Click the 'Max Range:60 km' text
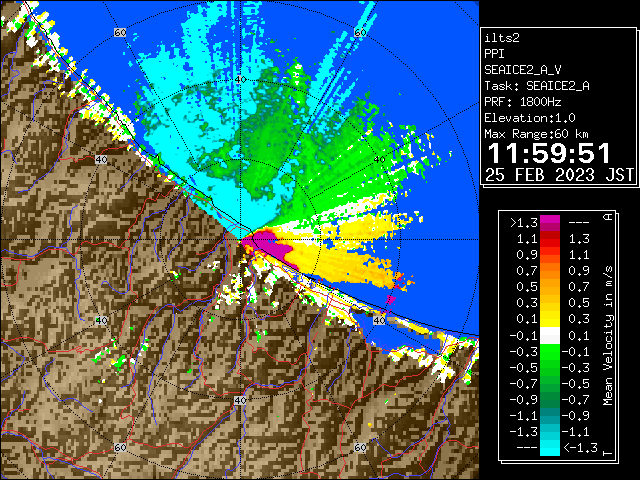Image resolution: width=640 pixels, height=480 pixels. (536, 134)
